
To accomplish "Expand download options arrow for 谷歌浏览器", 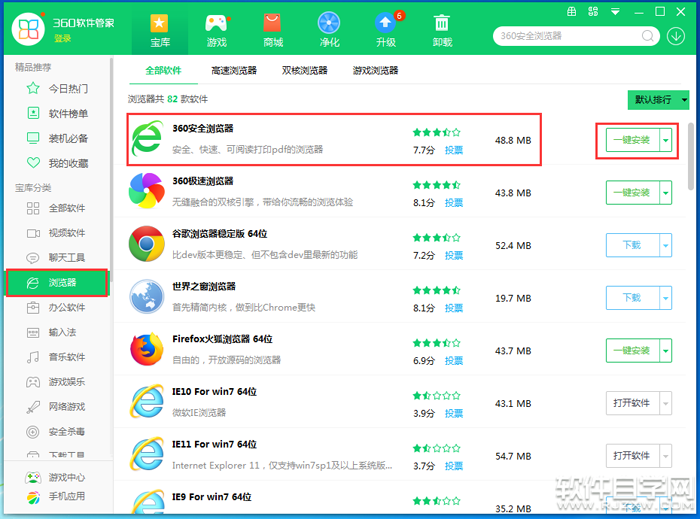I will [x=666, y=245].
